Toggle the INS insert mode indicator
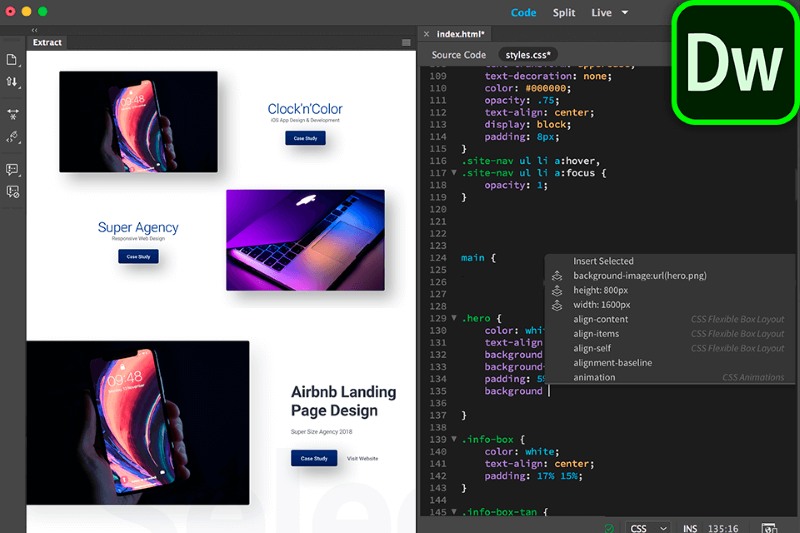The height and width of the screenshot is (533, 800). [x=690, y=528]
